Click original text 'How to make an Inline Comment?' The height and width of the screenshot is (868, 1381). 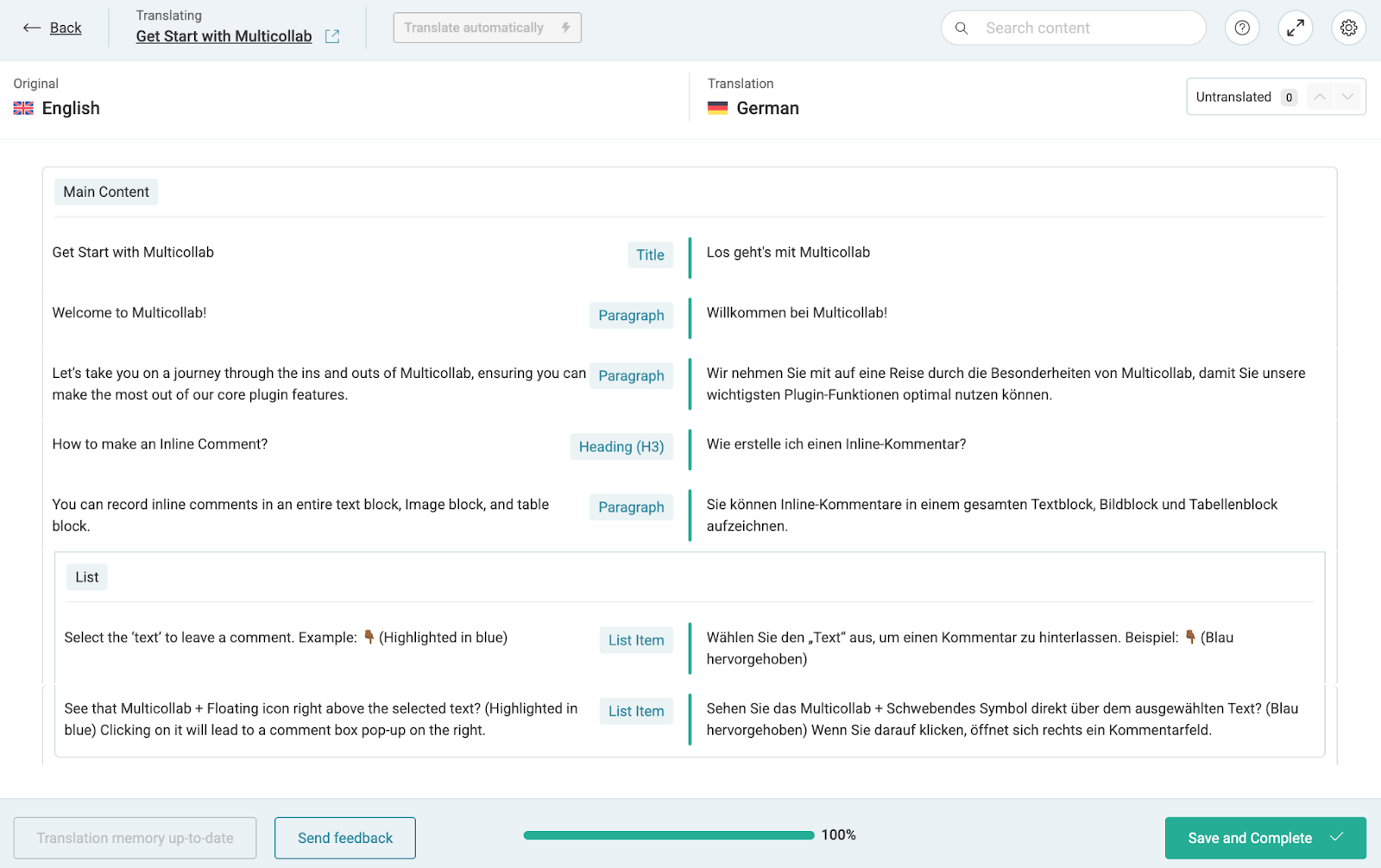tap(160, 443)
